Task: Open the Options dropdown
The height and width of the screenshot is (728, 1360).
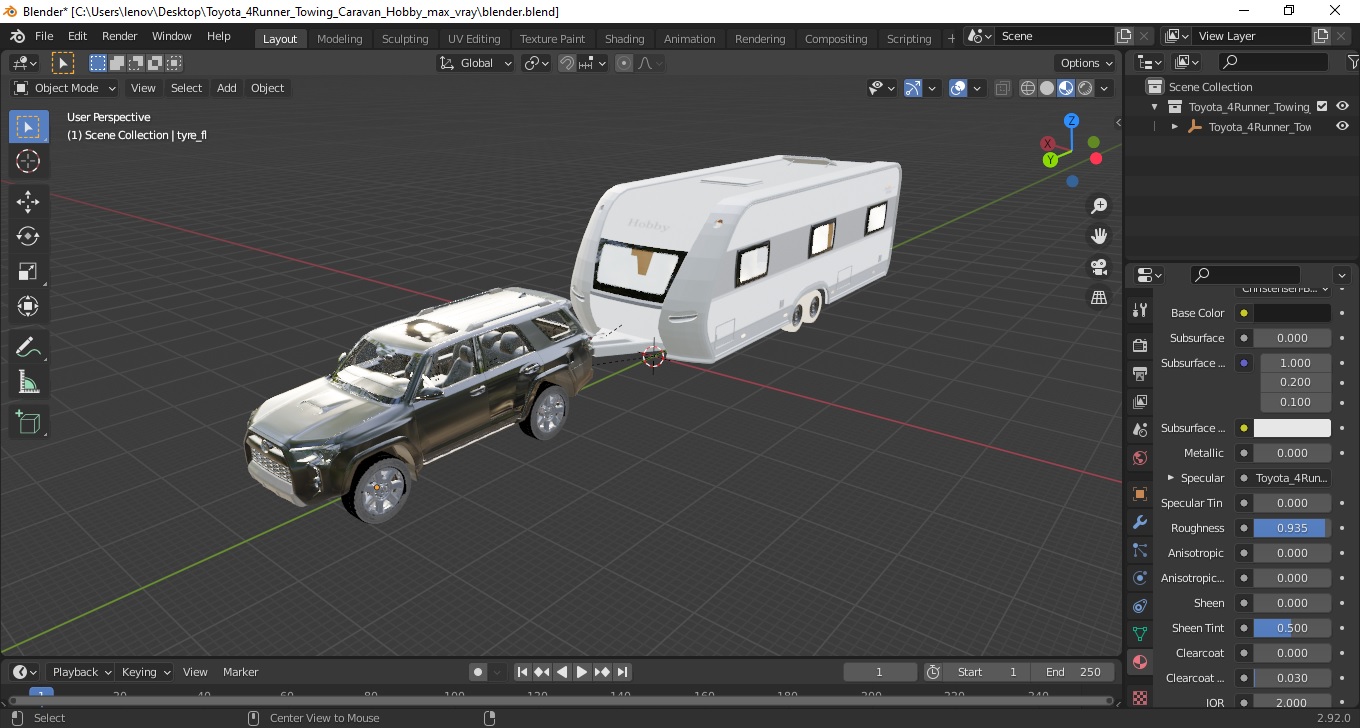Action: 1086,63
